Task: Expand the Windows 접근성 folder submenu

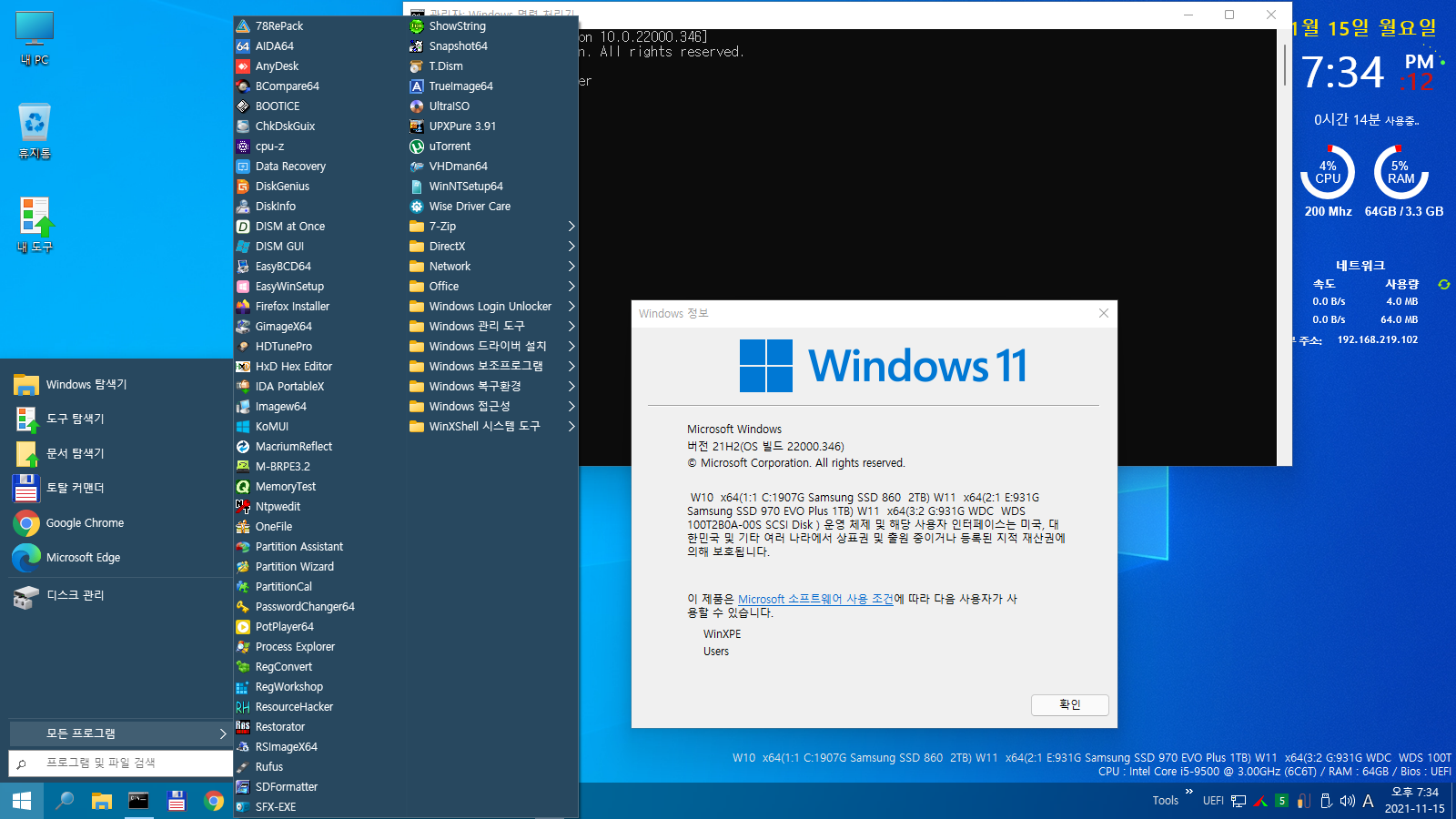Action: pyautogui.click(x=492, y=407)
